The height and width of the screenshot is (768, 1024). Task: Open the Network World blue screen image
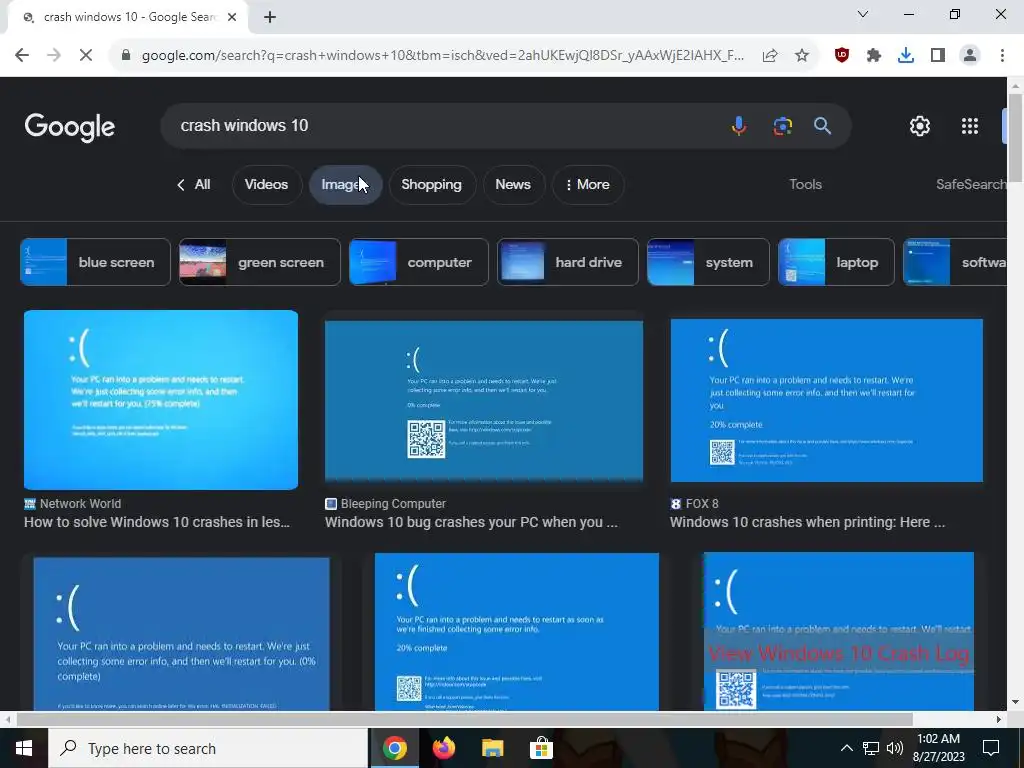(161, 400)
